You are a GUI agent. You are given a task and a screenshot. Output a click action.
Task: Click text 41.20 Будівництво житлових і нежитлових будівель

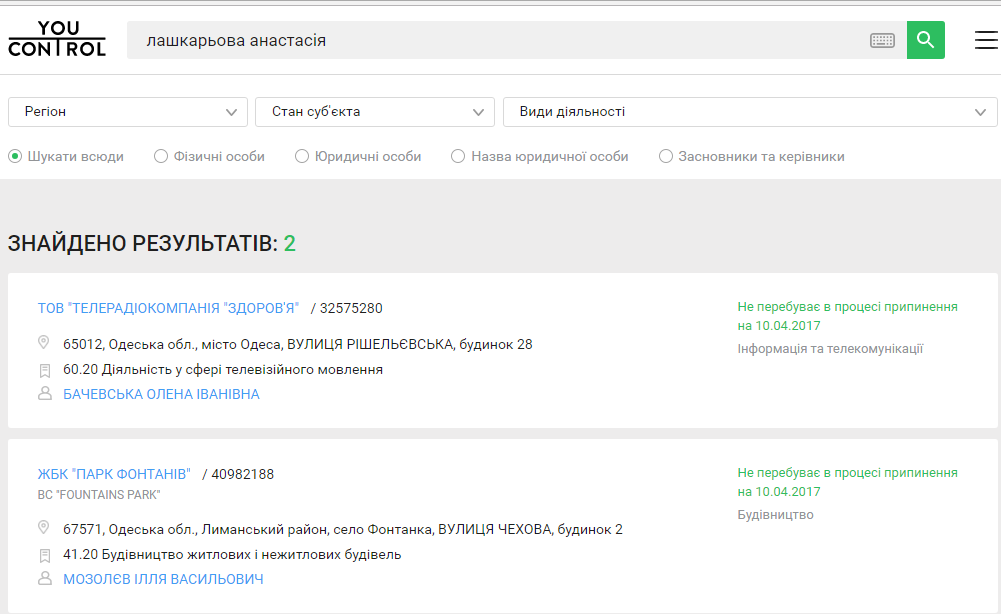[x=232, y=555]
